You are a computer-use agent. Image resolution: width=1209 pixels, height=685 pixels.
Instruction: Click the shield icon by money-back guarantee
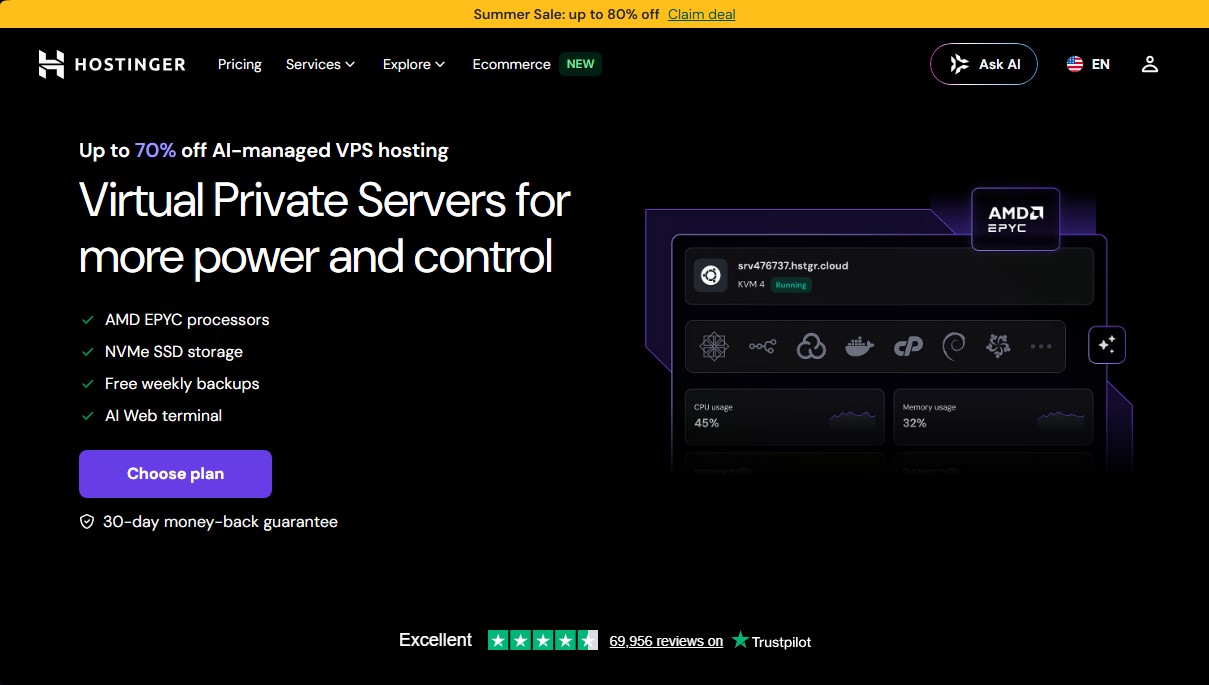click(87, 522)
